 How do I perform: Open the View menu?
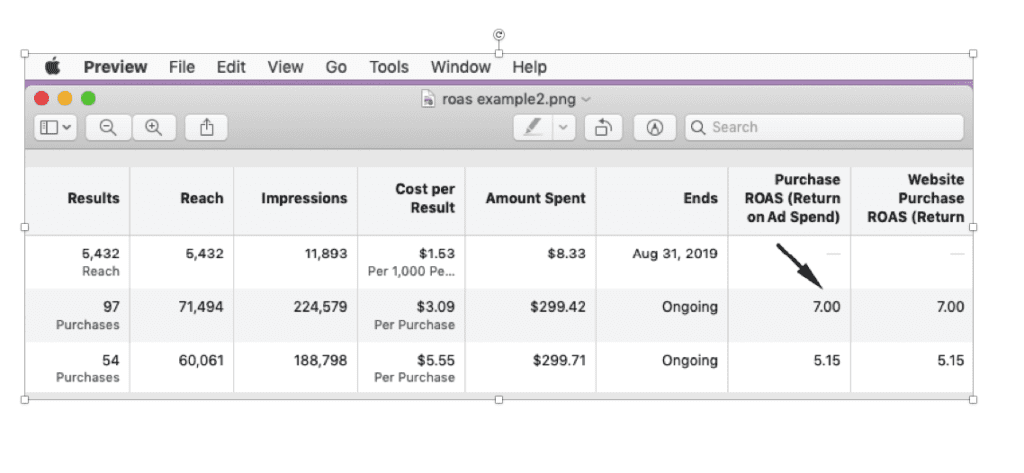[285, 67]
